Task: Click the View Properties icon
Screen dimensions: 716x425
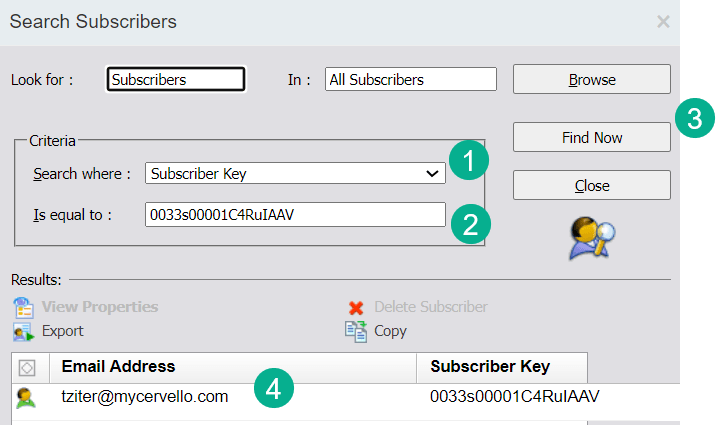Action: click(x=24, y=308)
